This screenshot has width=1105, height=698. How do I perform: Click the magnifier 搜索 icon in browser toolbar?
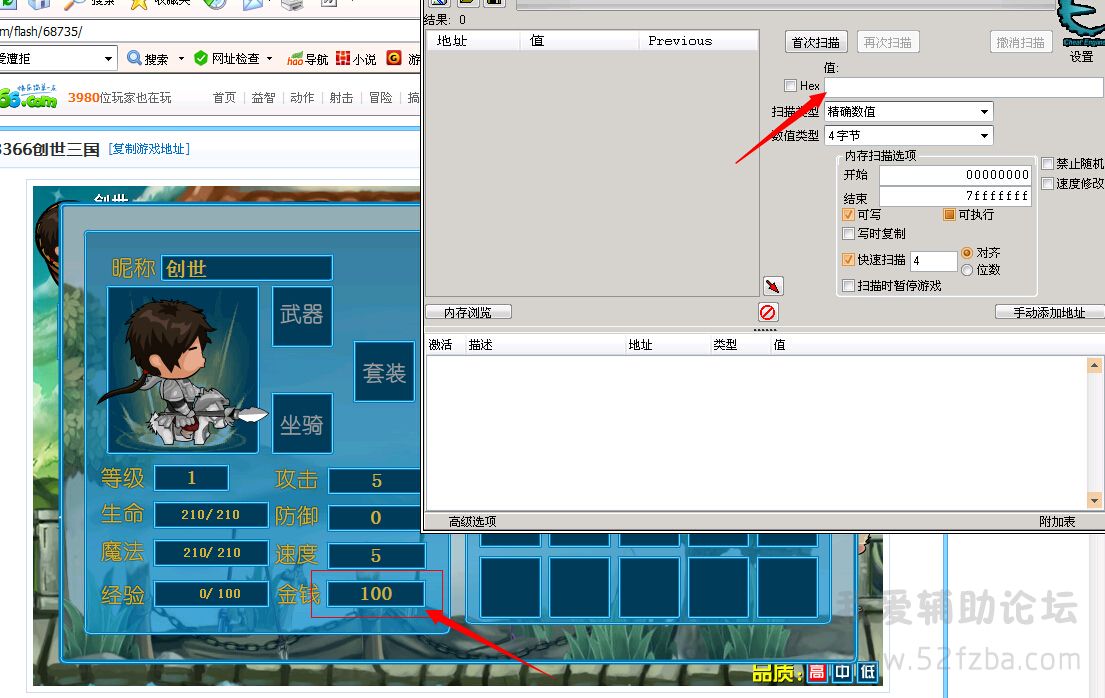click(134, 58)
